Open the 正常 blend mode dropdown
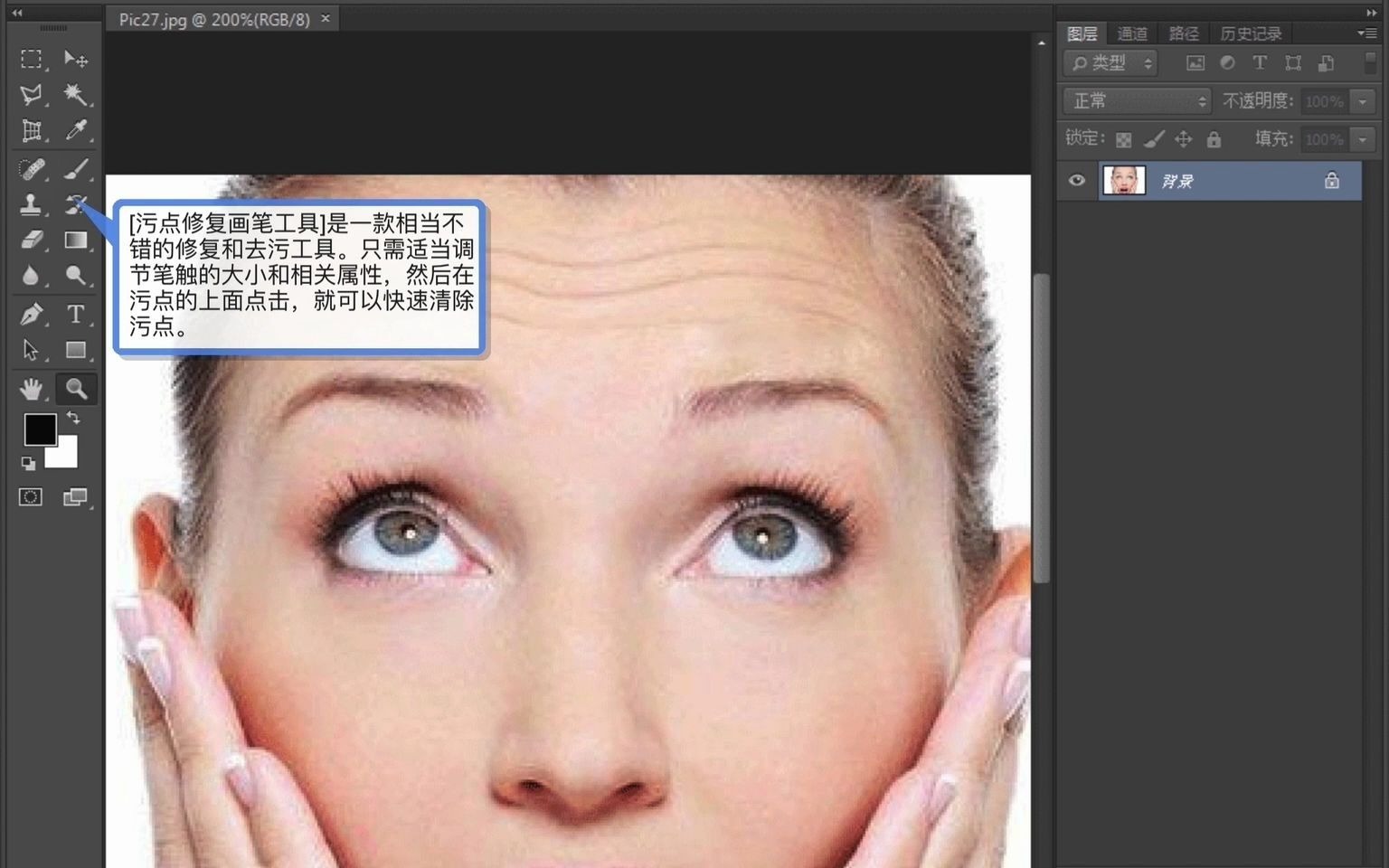Viewport: 1389px width, 868px height. [1135, 101]
